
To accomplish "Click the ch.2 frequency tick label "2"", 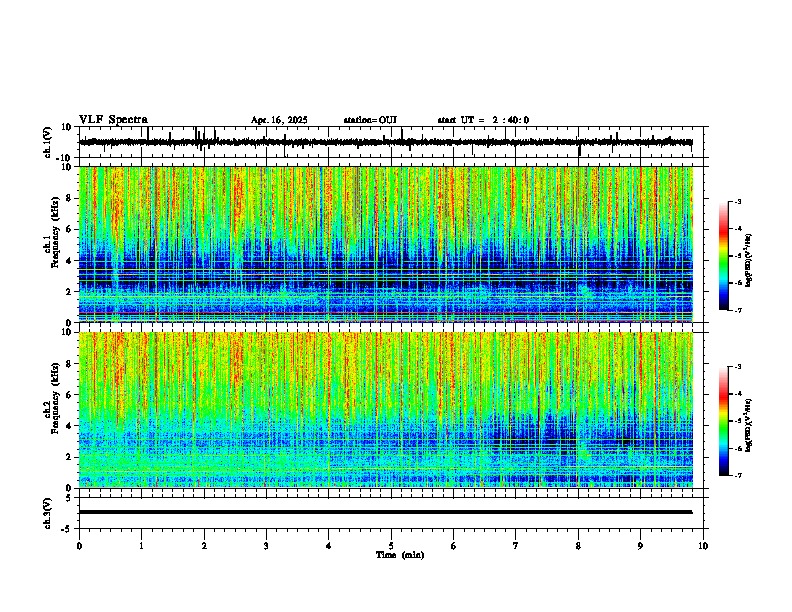I will [x=69, y=457].
